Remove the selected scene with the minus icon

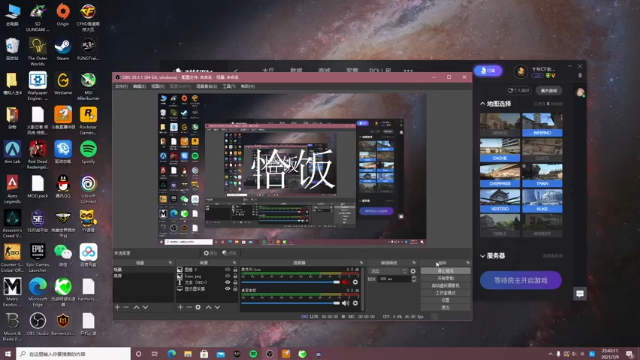[x=126, y=307]
